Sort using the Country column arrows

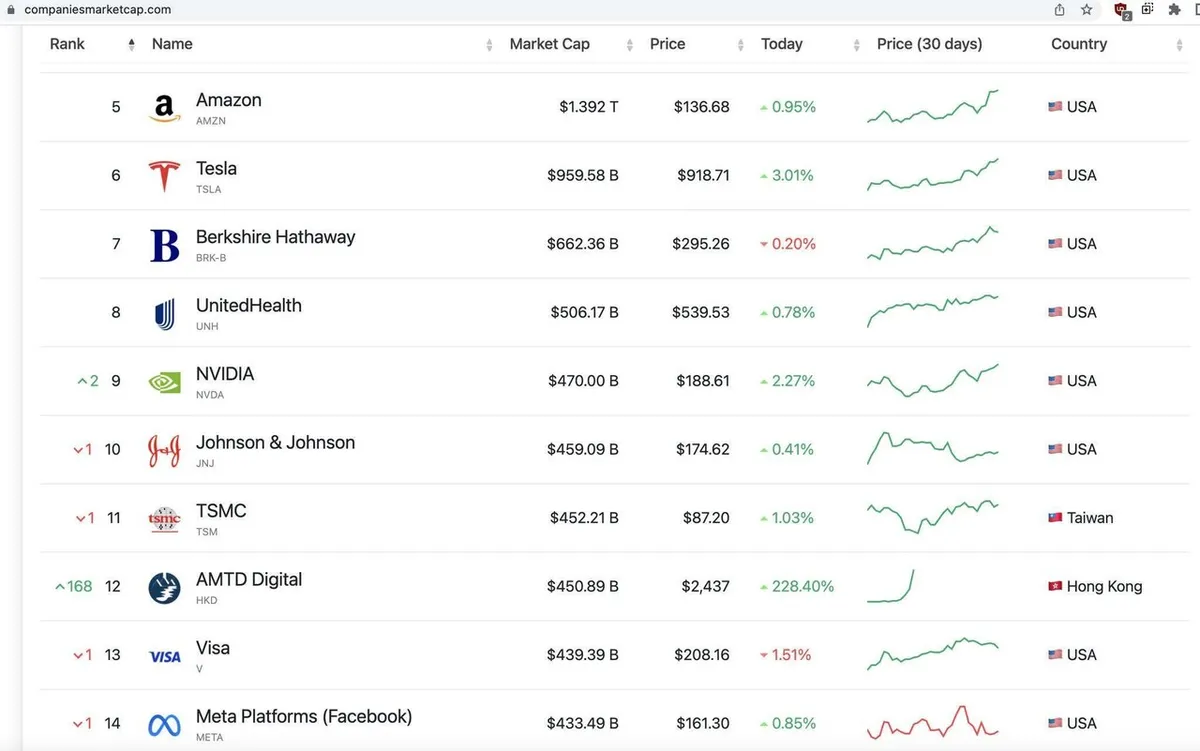click(x=1182, y=44)
